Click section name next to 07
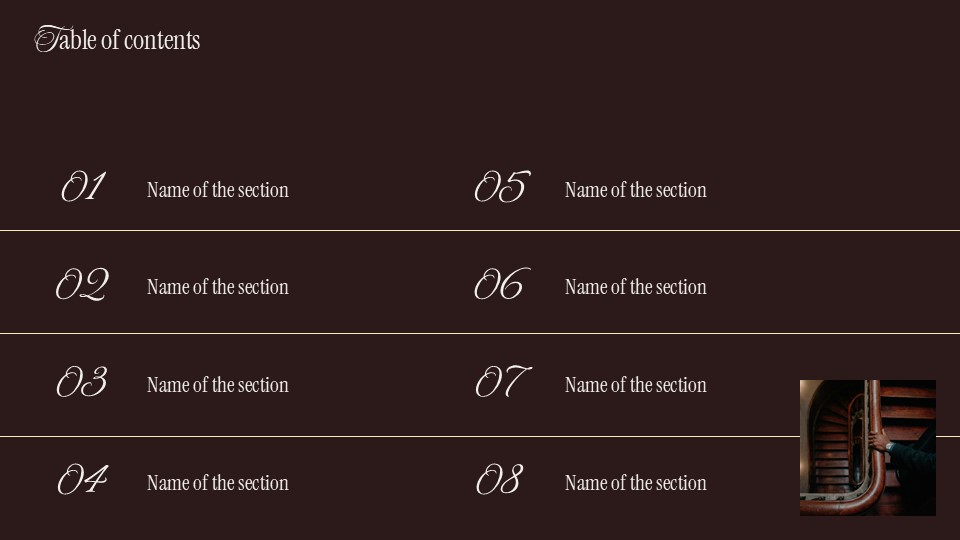This screenshot has width=960, height=540. pyautogui.click(x=635, y=385)
